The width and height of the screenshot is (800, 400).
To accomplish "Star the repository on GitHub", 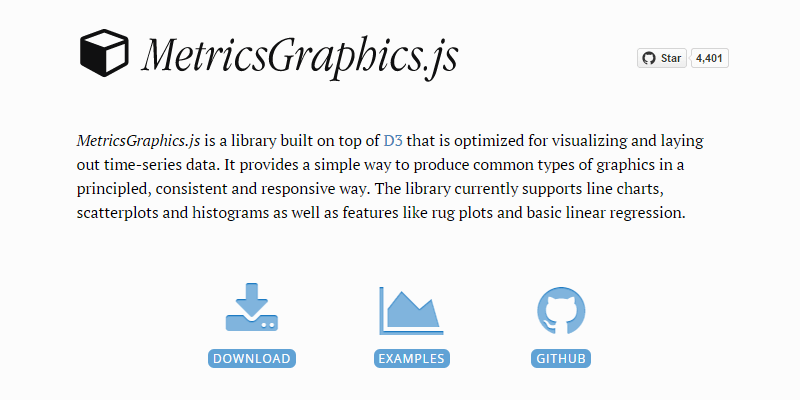I will pyautogui.click(x=662, y=58).
